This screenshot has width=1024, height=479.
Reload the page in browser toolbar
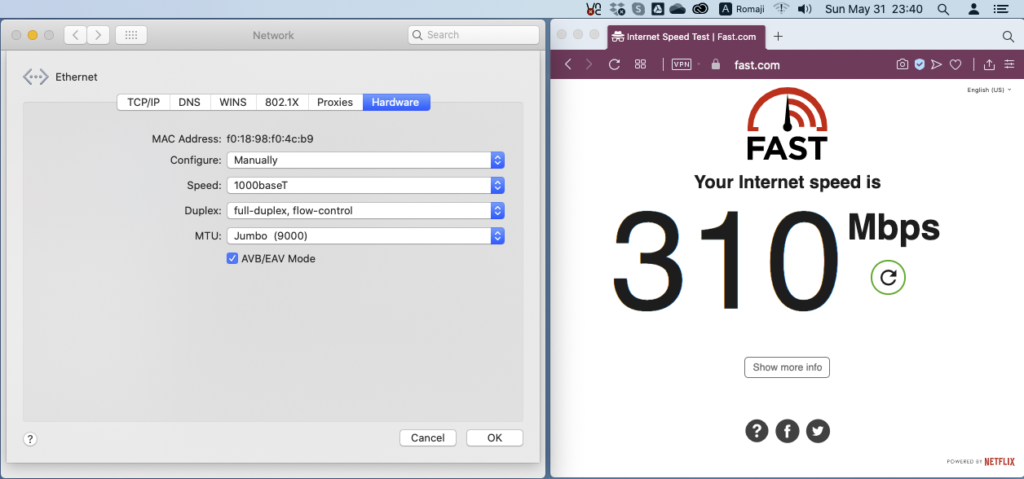(x=614, y=65)
